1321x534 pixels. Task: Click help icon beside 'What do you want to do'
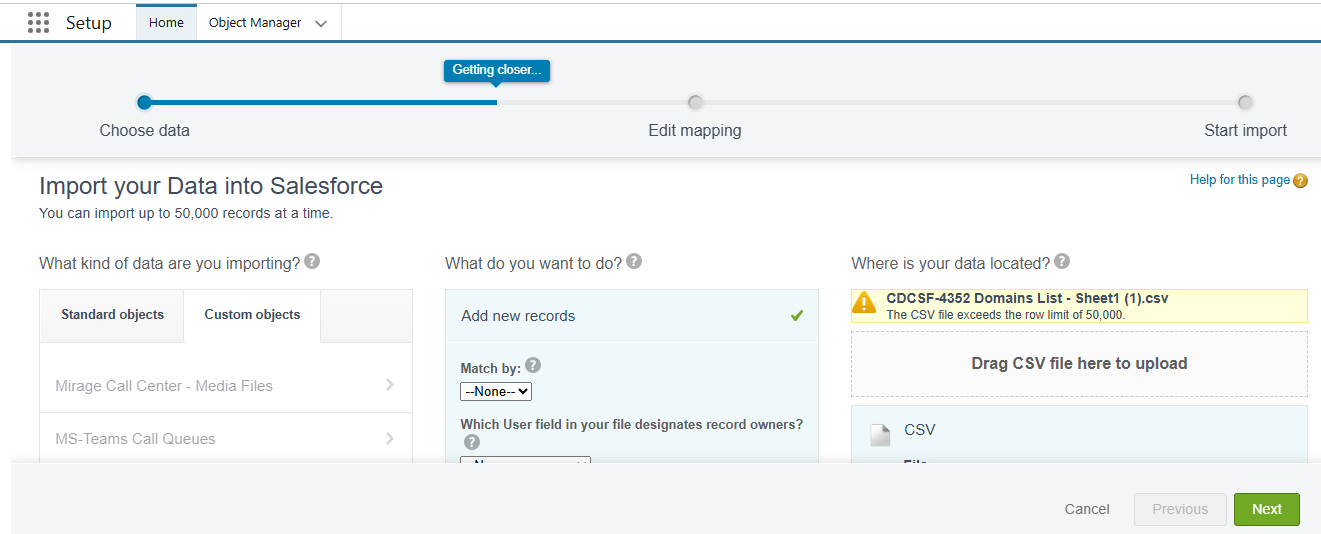634,262
